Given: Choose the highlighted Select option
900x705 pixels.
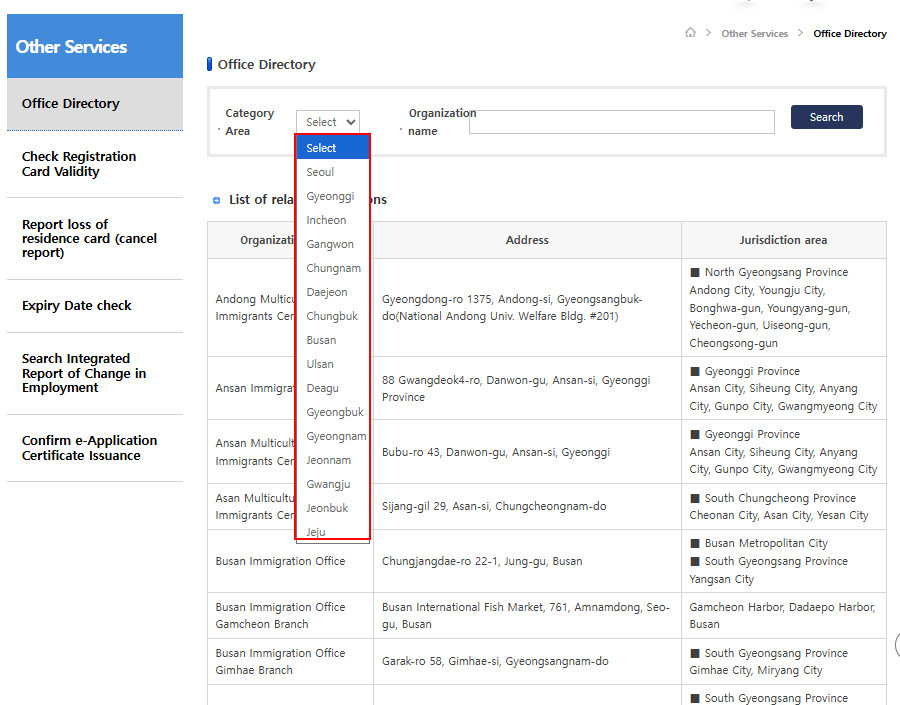Looking at the screenshot, I should pos(322,148).
